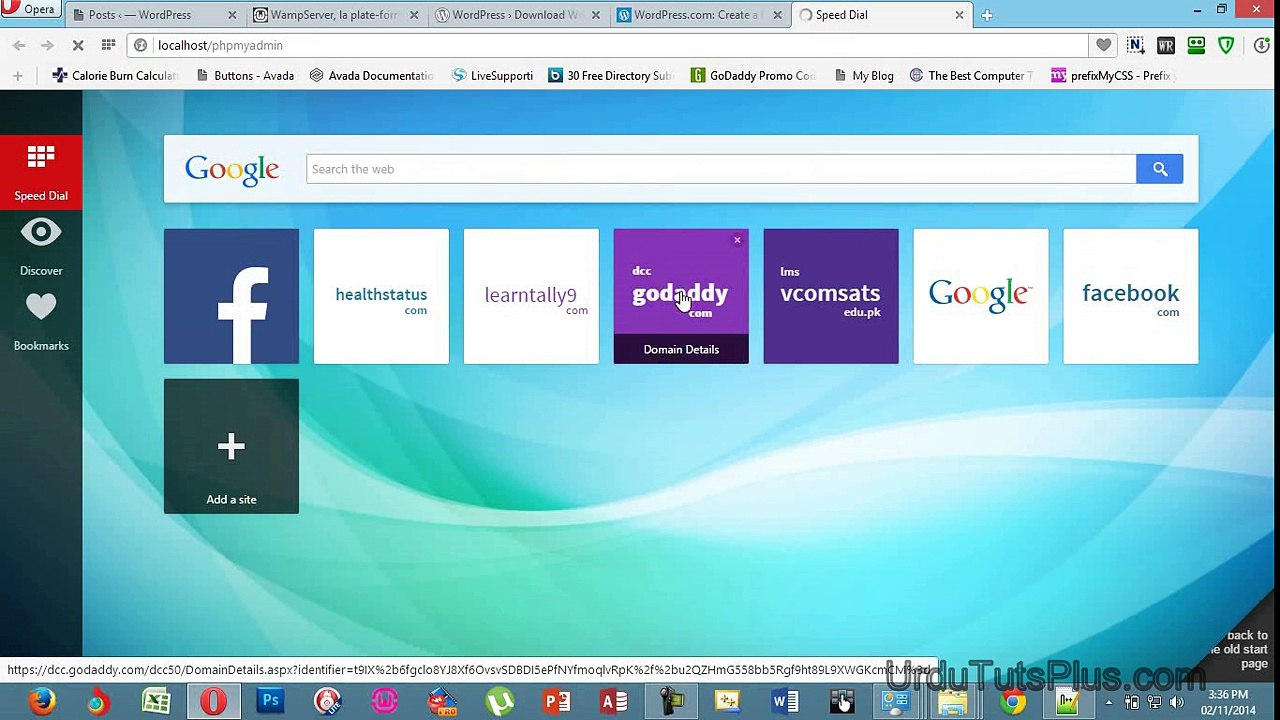Close the Speed Dial tab

[959, 15]
